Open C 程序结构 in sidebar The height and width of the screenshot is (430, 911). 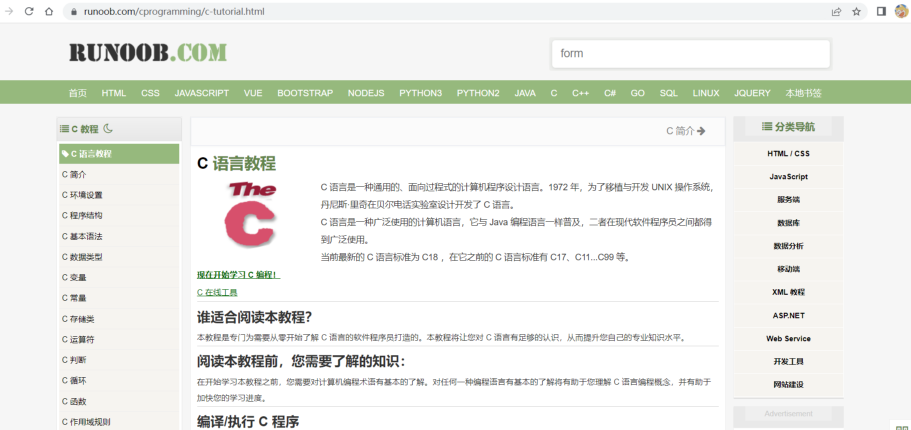[119, 216]
